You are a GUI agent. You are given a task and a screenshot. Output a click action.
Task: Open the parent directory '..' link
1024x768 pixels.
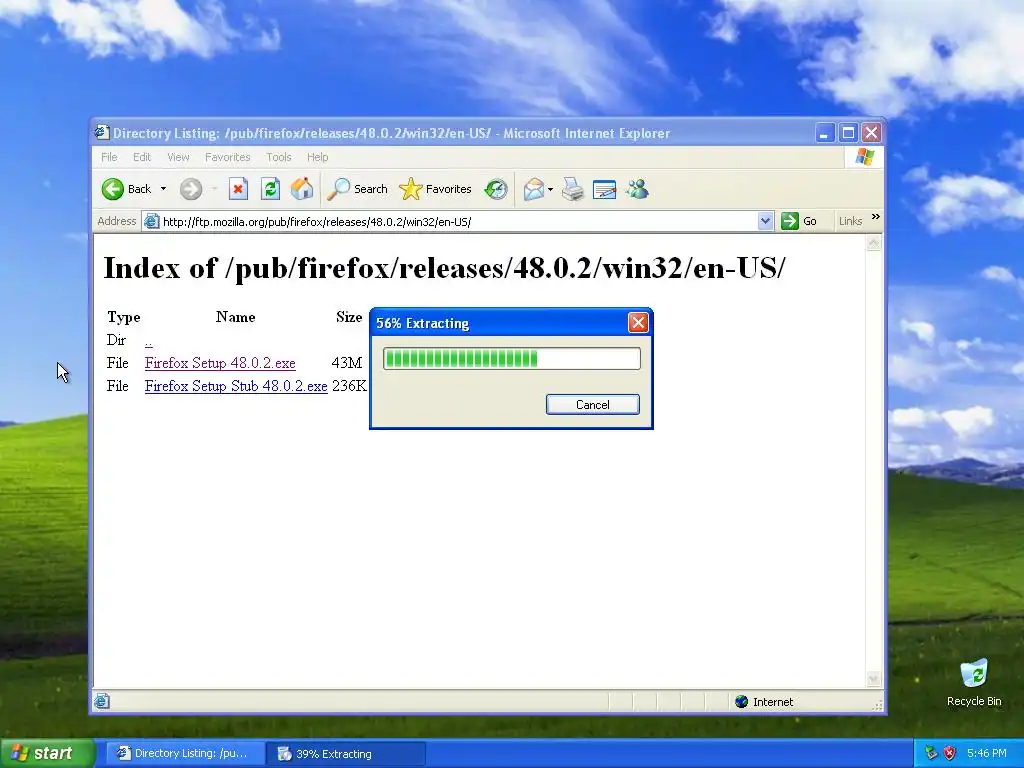149,341
